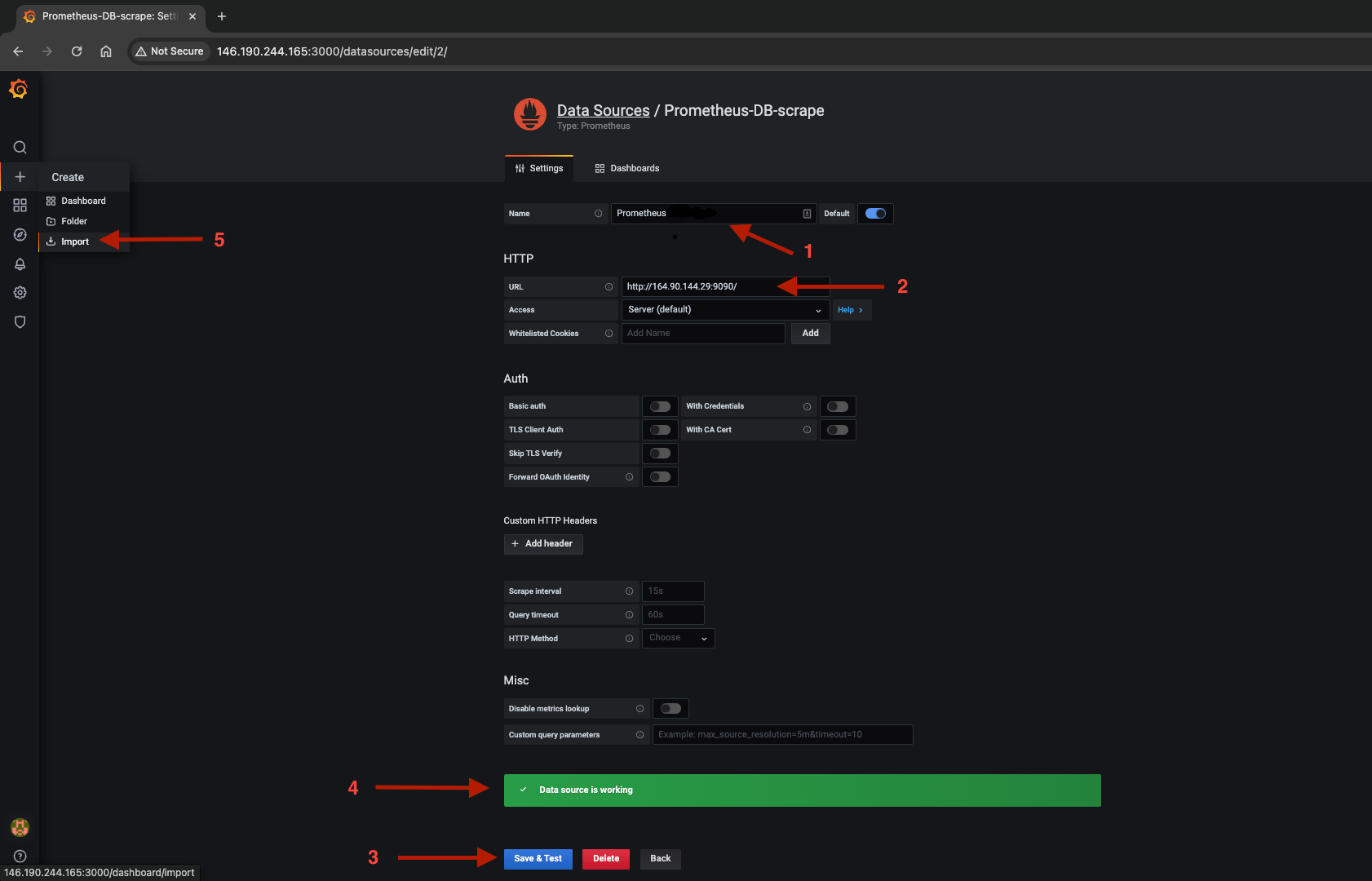The image size is (1372, 881).
Task: Open the Explore compass icon
Action: pos(20,235)
